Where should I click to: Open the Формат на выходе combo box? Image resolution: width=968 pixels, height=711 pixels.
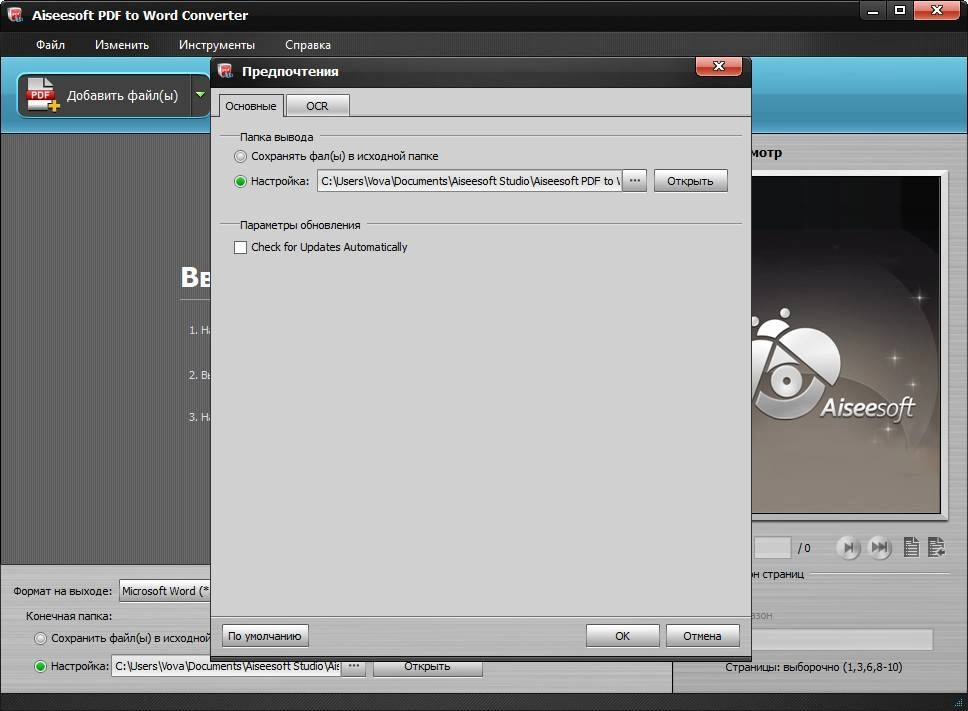click(165, 591)
